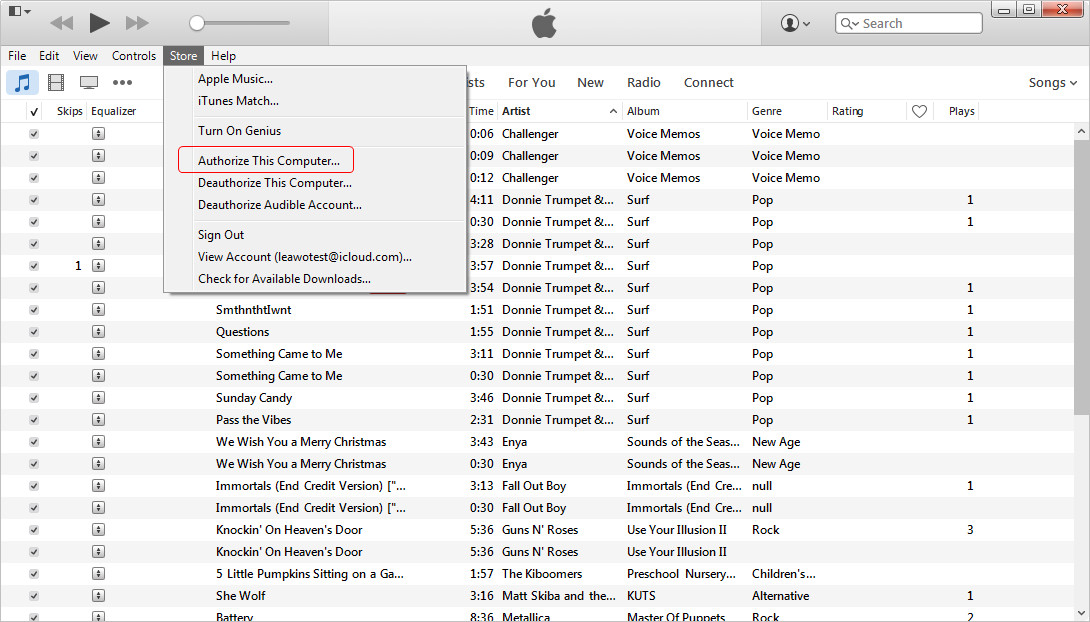The height and width of the screenshot is (622, 1090).
Task: Click the equalizer icon for She Wolf
Action: (x=98, y=596)
